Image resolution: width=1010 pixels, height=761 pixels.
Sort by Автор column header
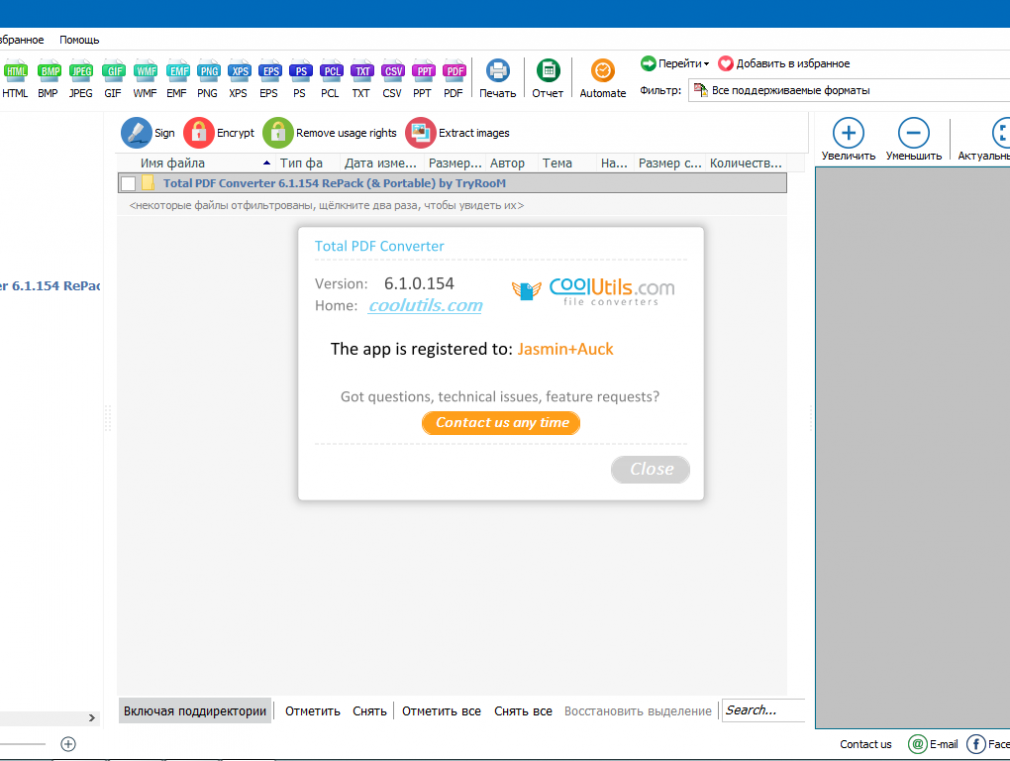(508, 163)
